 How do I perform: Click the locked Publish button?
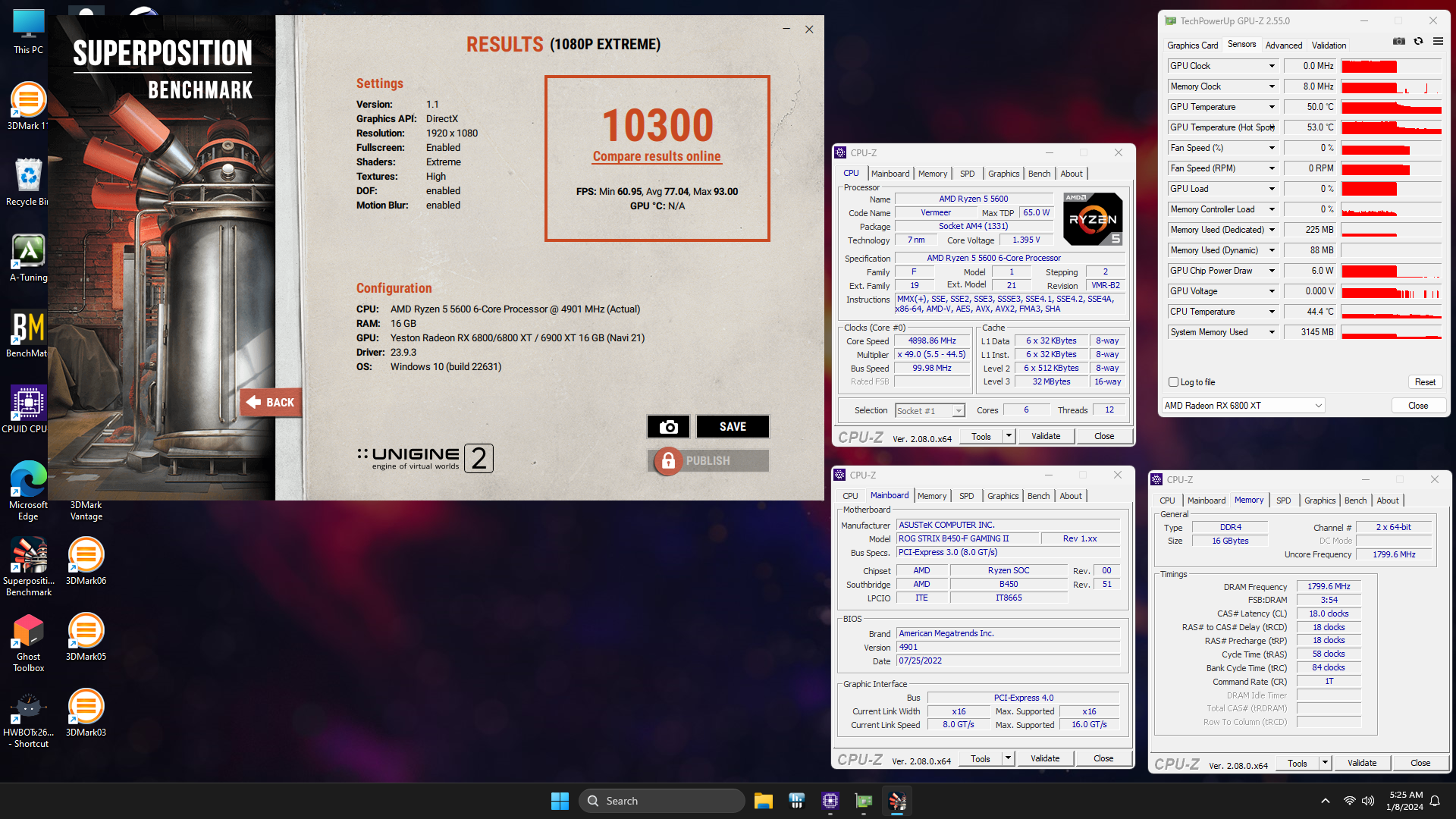point(708,461)
